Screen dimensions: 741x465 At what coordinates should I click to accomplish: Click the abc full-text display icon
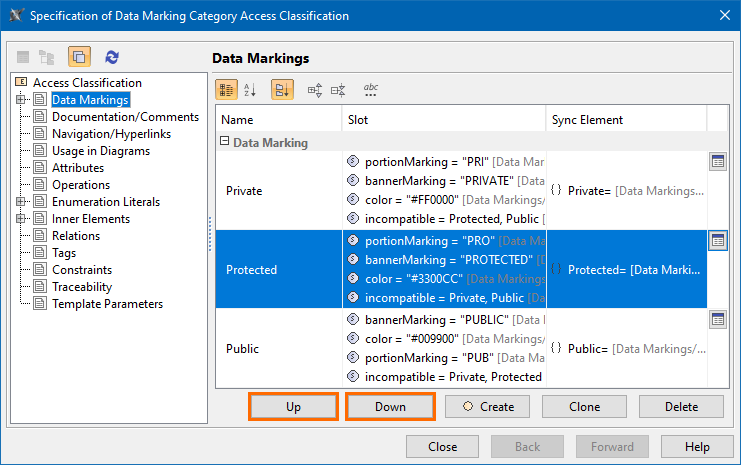[371, 90]
